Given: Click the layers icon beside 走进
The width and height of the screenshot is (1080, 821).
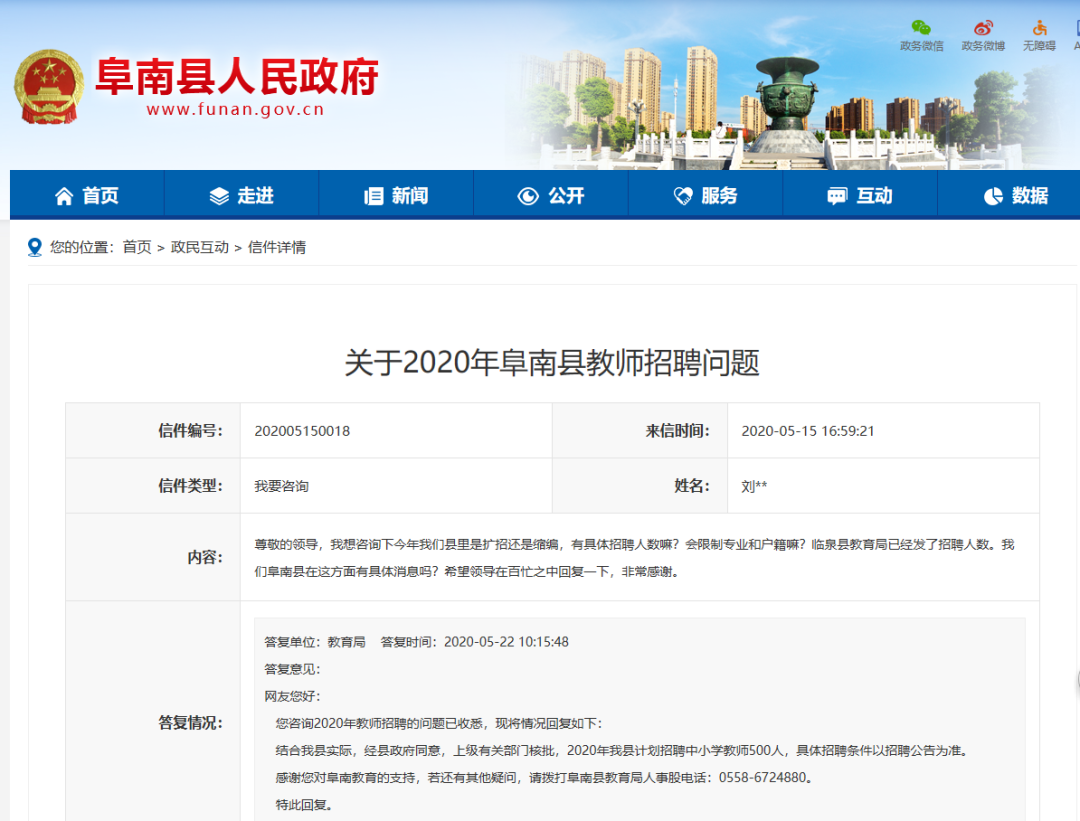Looking at the screenshot, I should point(219,196).
